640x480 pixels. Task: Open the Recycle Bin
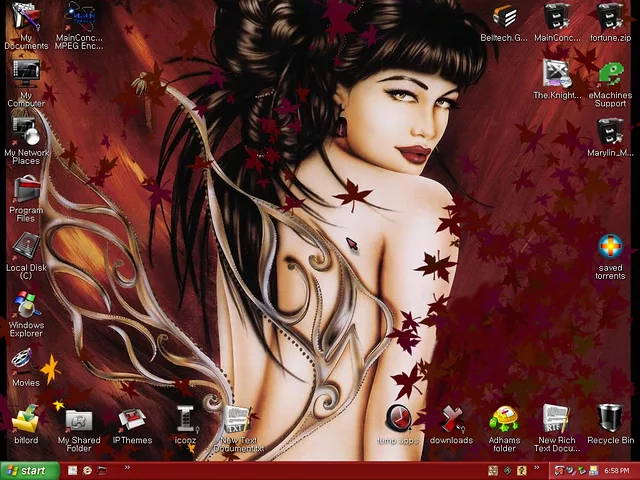[x=610, y=418]
